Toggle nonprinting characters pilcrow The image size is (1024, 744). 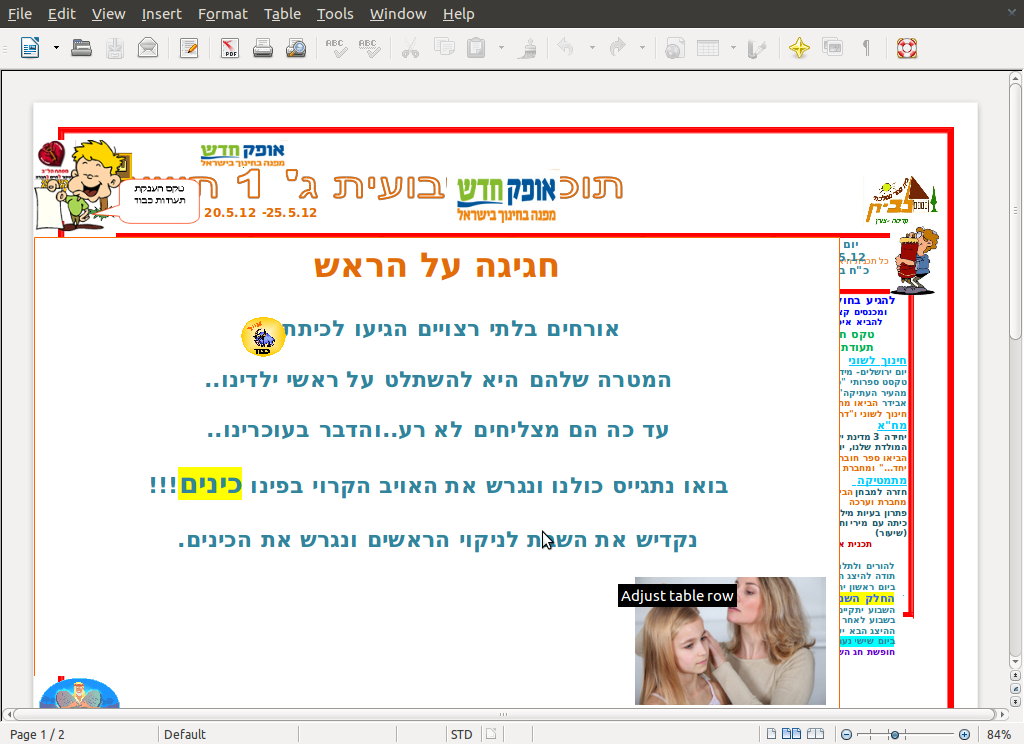[866, 47]
